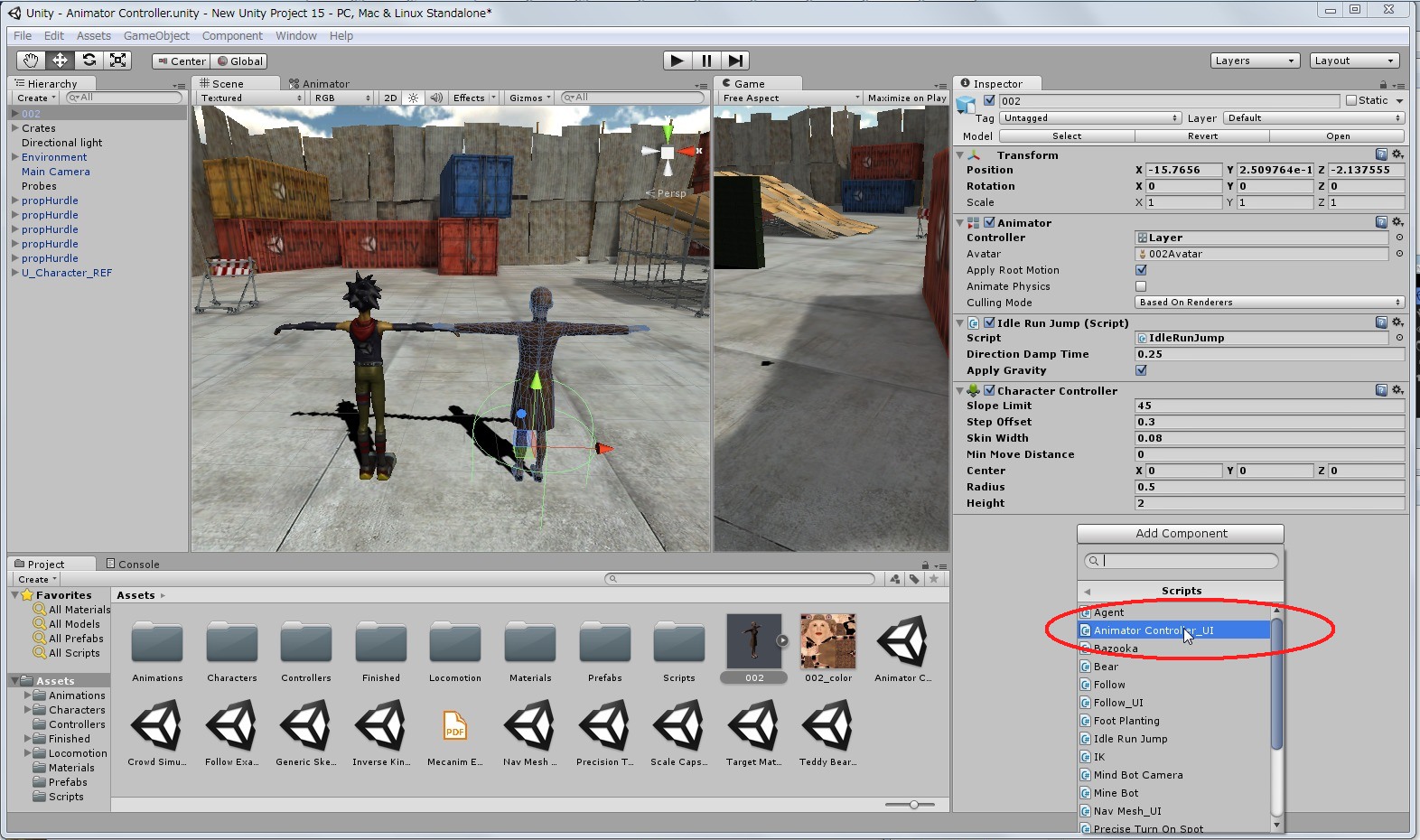Viewport: 1420px width, 840px height.
Task: Toggle scene audio speaker icon
Action: pyautogui.click(x=436, y=98)
